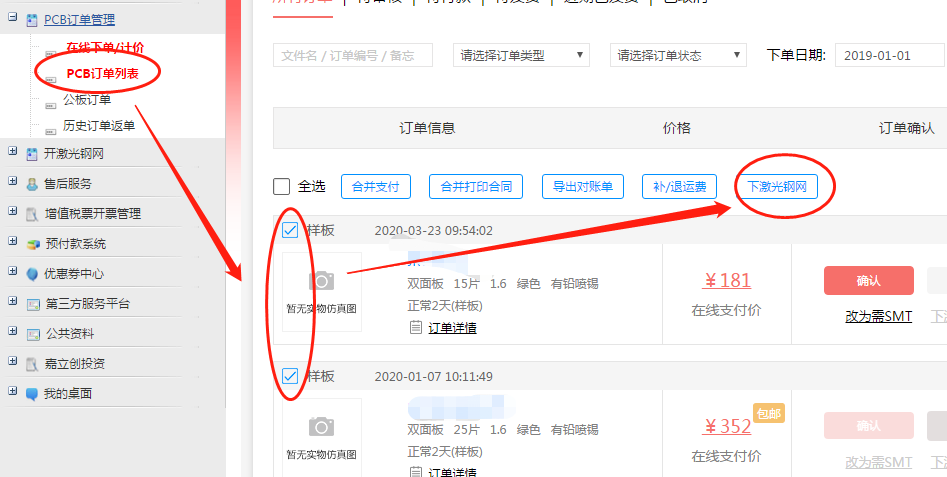Expand the 第三方服务平台 tree node
Screen dimensions: 947x477
tap(12, 303)
